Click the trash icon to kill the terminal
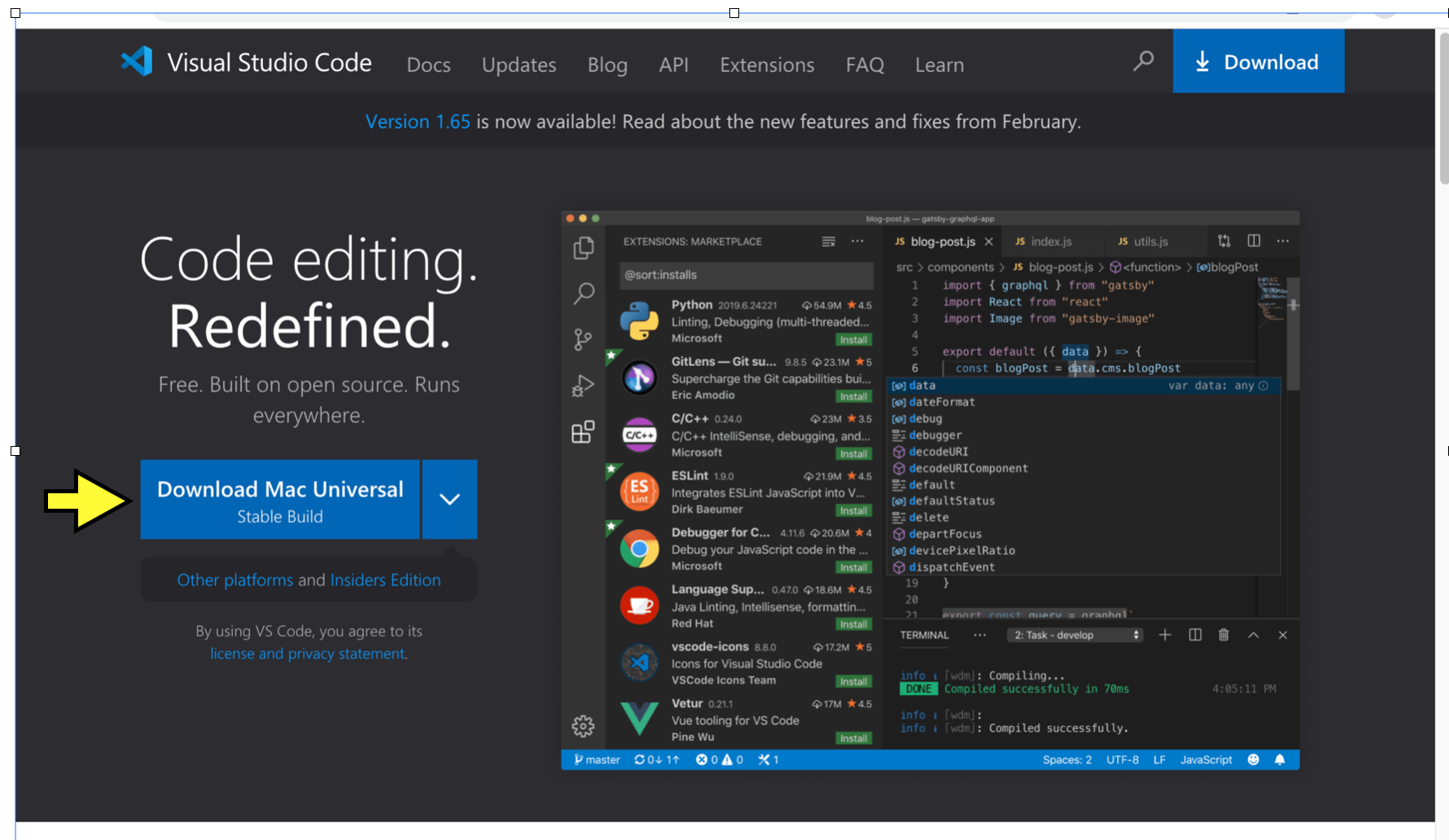This screenshot has height=840, width=1449. tap(1224, 635)
